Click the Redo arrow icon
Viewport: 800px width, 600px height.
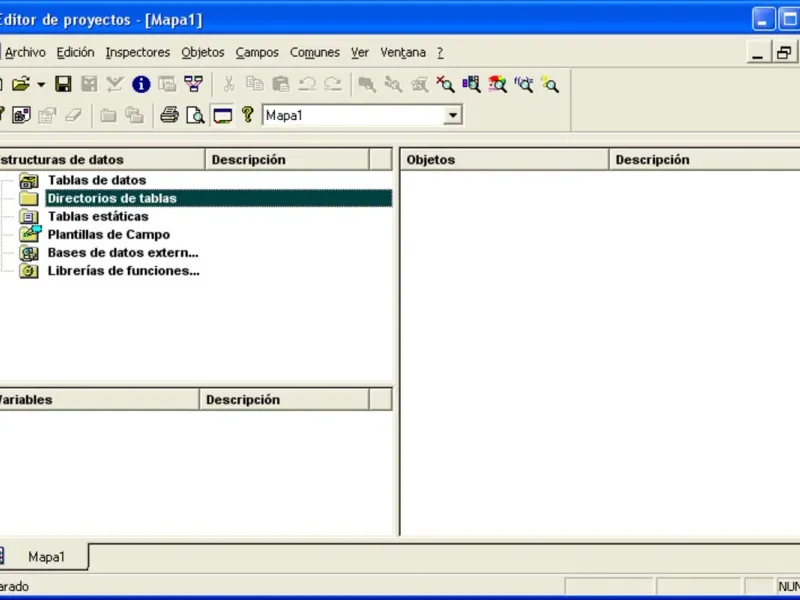[x=333, y=84]
